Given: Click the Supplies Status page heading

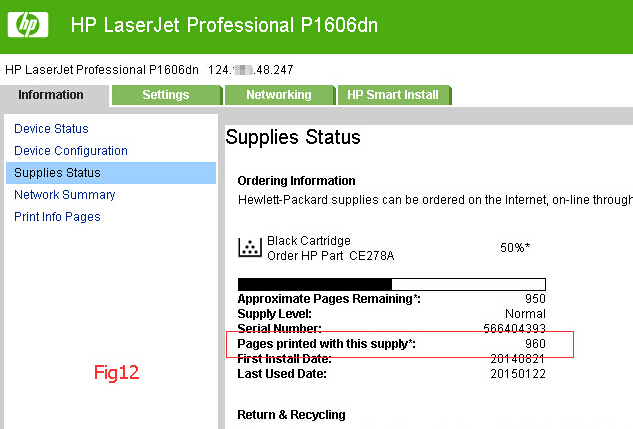Looking at the screenshot, I should pos(293,137).
